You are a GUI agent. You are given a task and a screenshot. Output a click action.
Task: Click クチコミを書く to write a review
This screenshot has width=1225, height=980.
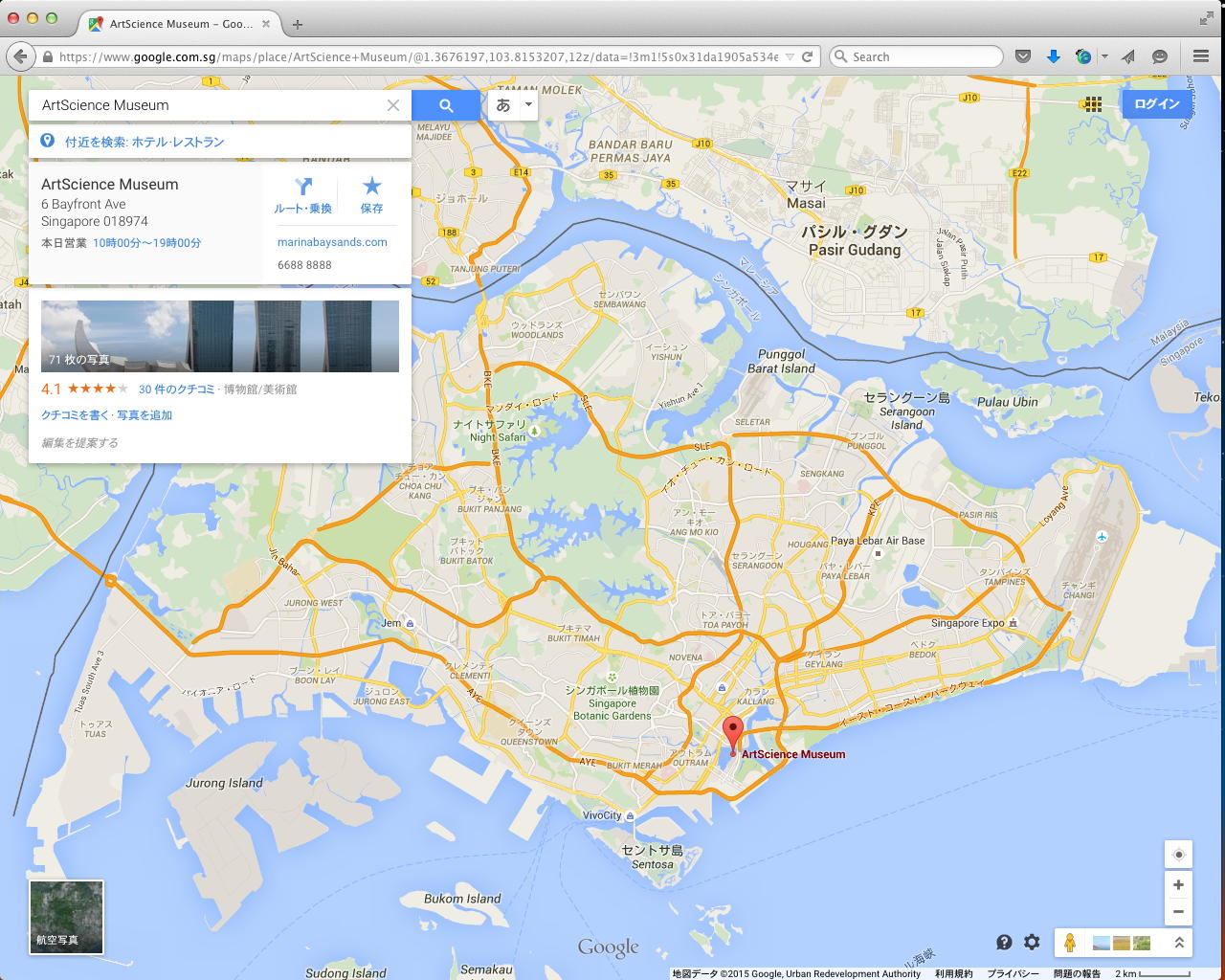click(x=75, y=415)
